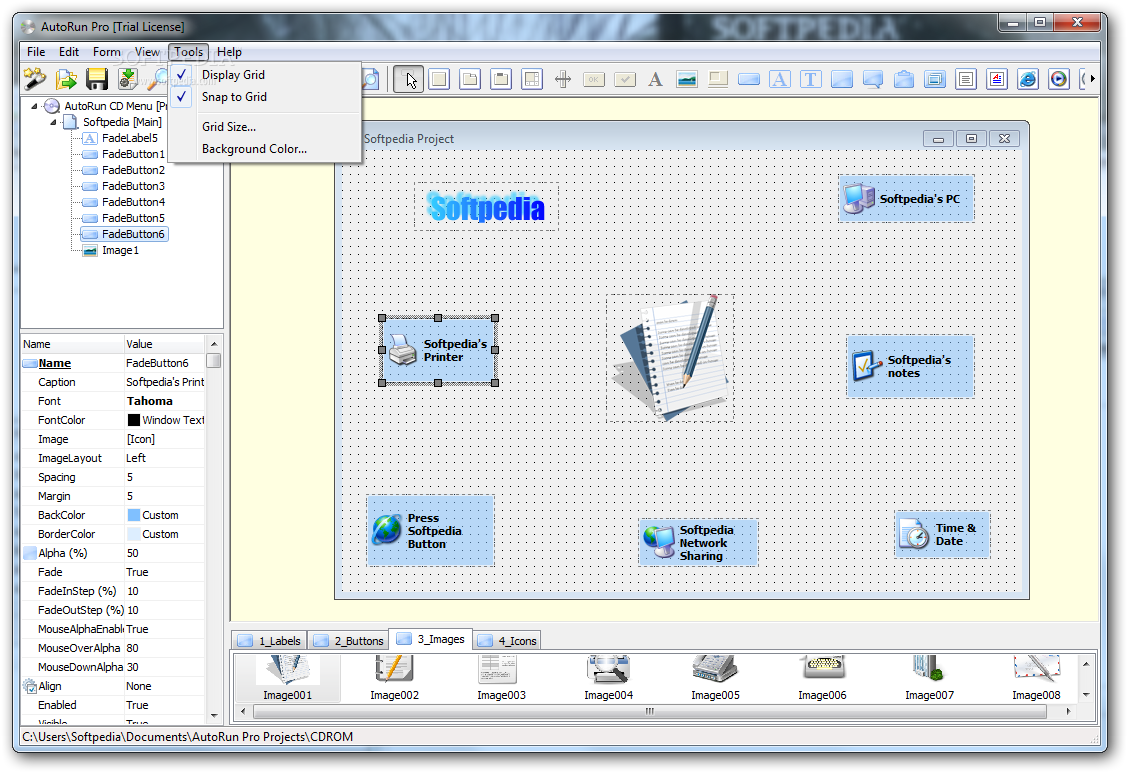Viewport: 1128px width, 773px height.
Task: Click the properties panel scroll down arrow
Action: click(x=214, y=716)
